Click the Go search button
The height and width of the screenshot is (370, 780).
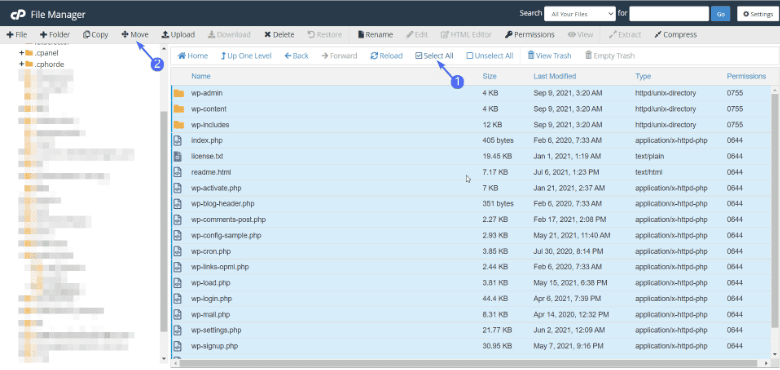tap(720, 14)
